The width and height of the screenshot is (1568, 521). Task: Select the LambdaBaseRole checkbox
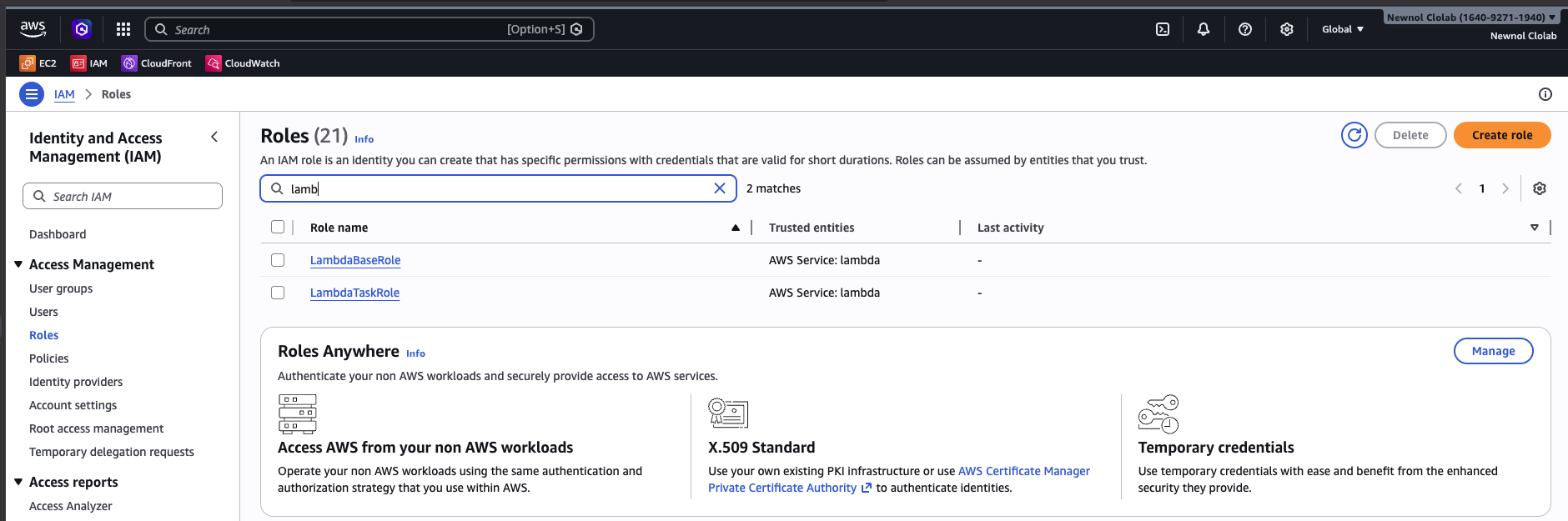pos(278,260)
